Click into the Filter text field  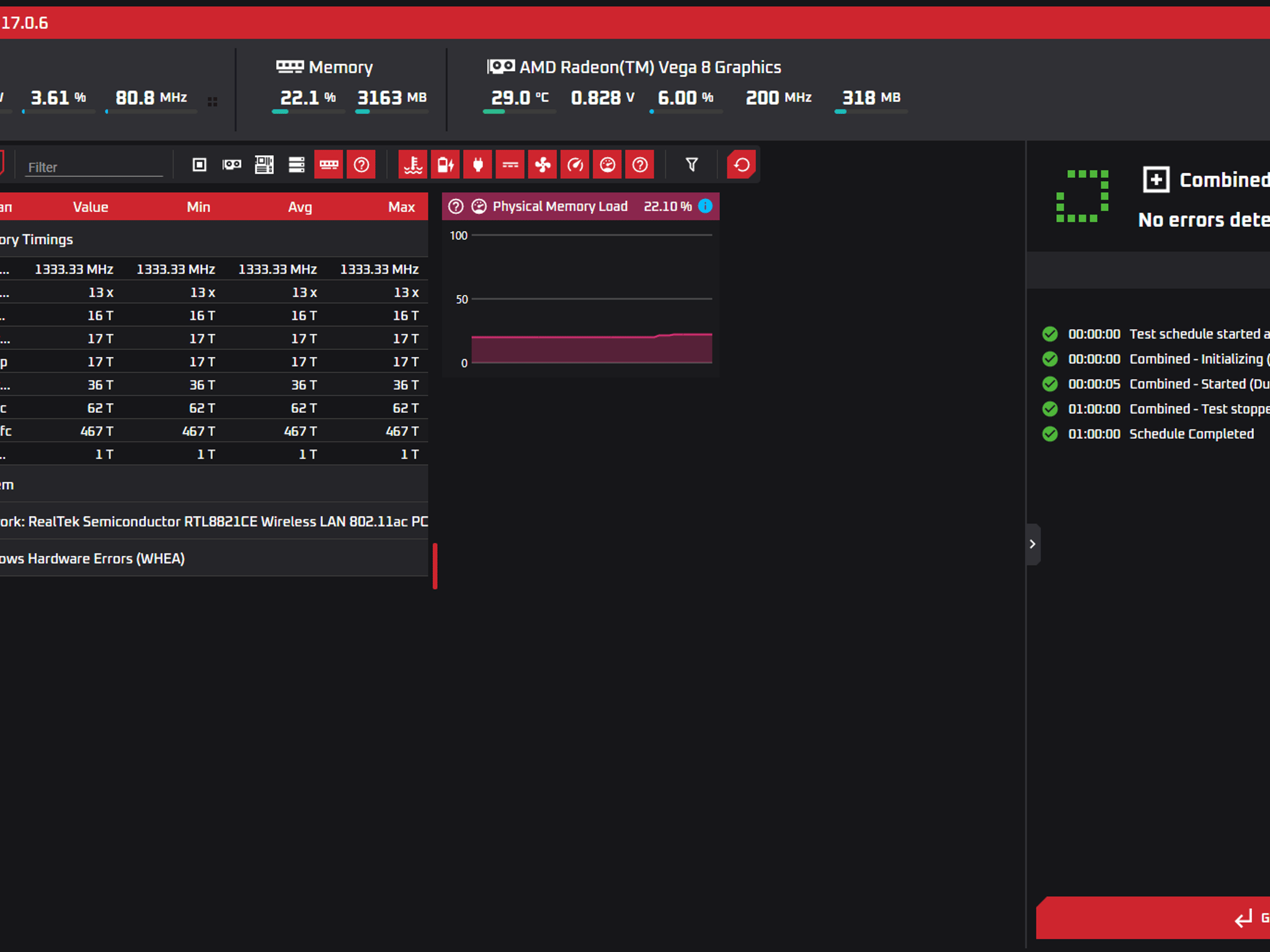click(94, 167)
